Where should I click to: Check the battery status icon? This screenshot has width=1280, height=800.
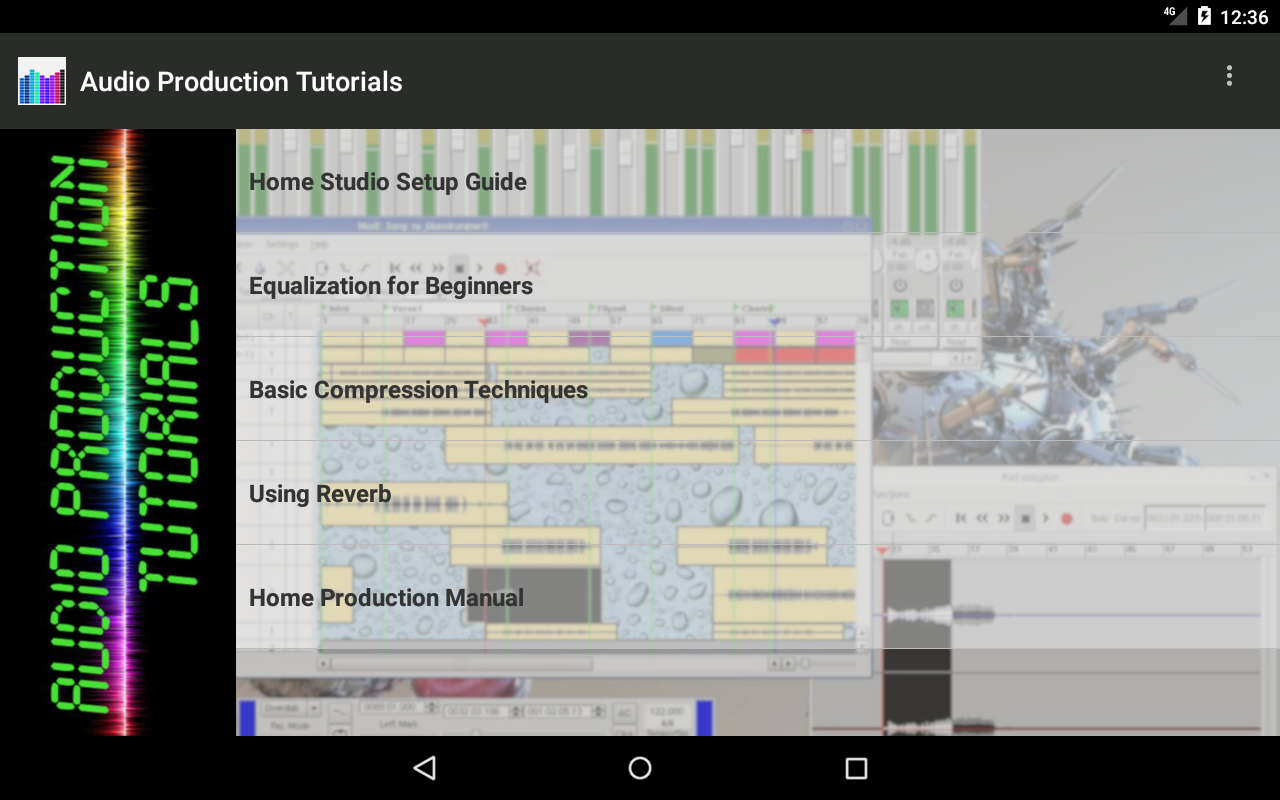point(1204,16)
